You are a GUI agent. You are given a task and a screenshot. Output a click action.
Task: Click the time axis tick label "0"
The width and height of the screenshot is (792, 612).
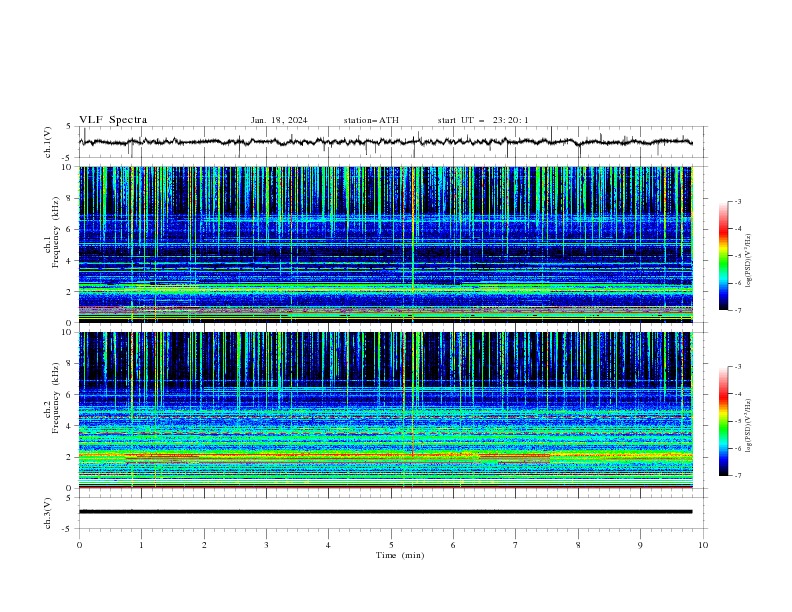(x=79, y=545)
